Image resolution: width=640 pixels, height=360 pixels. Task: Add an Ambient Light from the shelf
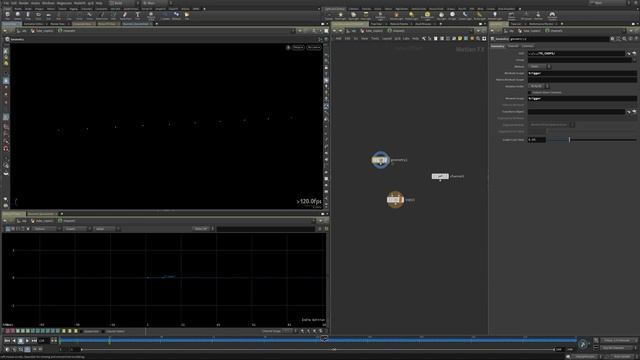495,16
